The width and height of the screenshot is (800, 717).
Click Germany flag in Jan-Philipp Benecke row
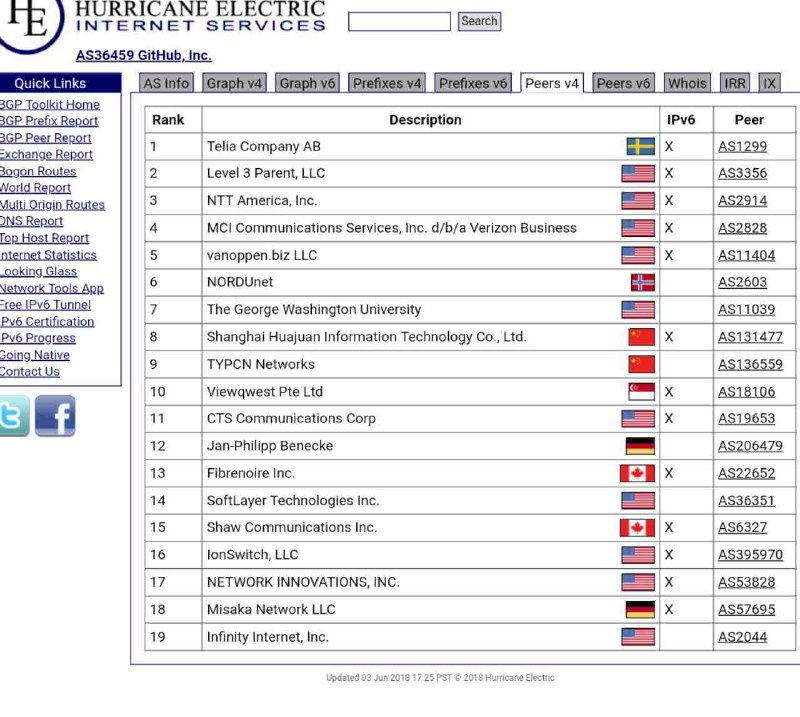640,446
